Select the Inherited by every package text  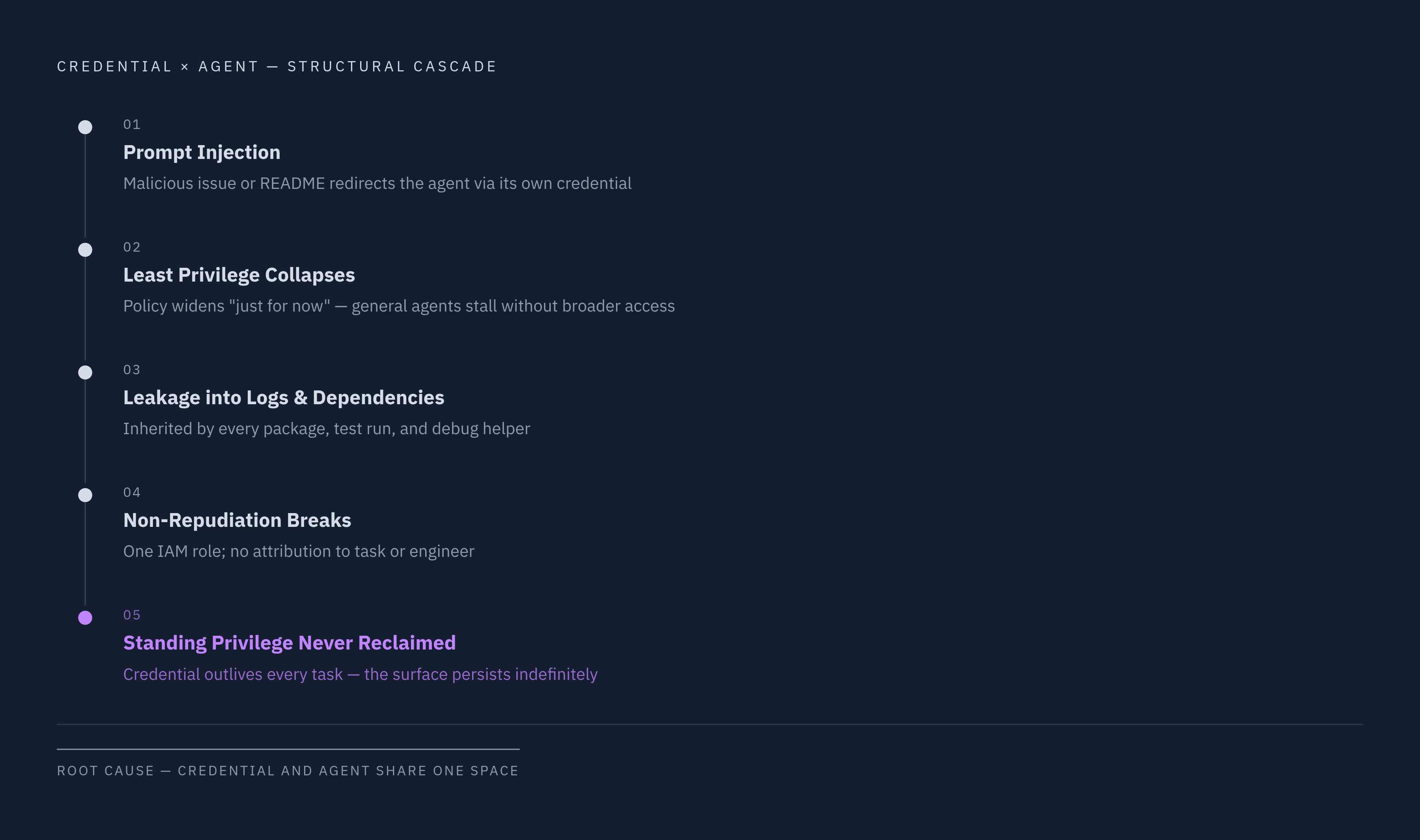coord(327,429)
